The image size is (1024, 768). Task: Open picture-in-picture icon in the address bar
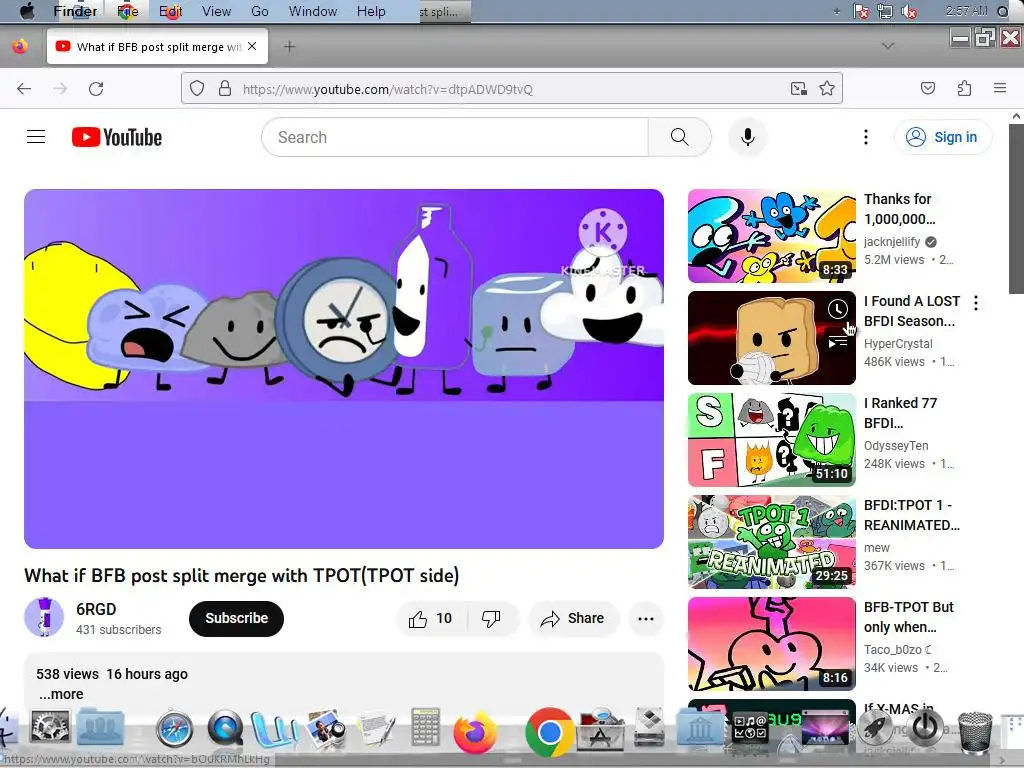click(799, 88)
